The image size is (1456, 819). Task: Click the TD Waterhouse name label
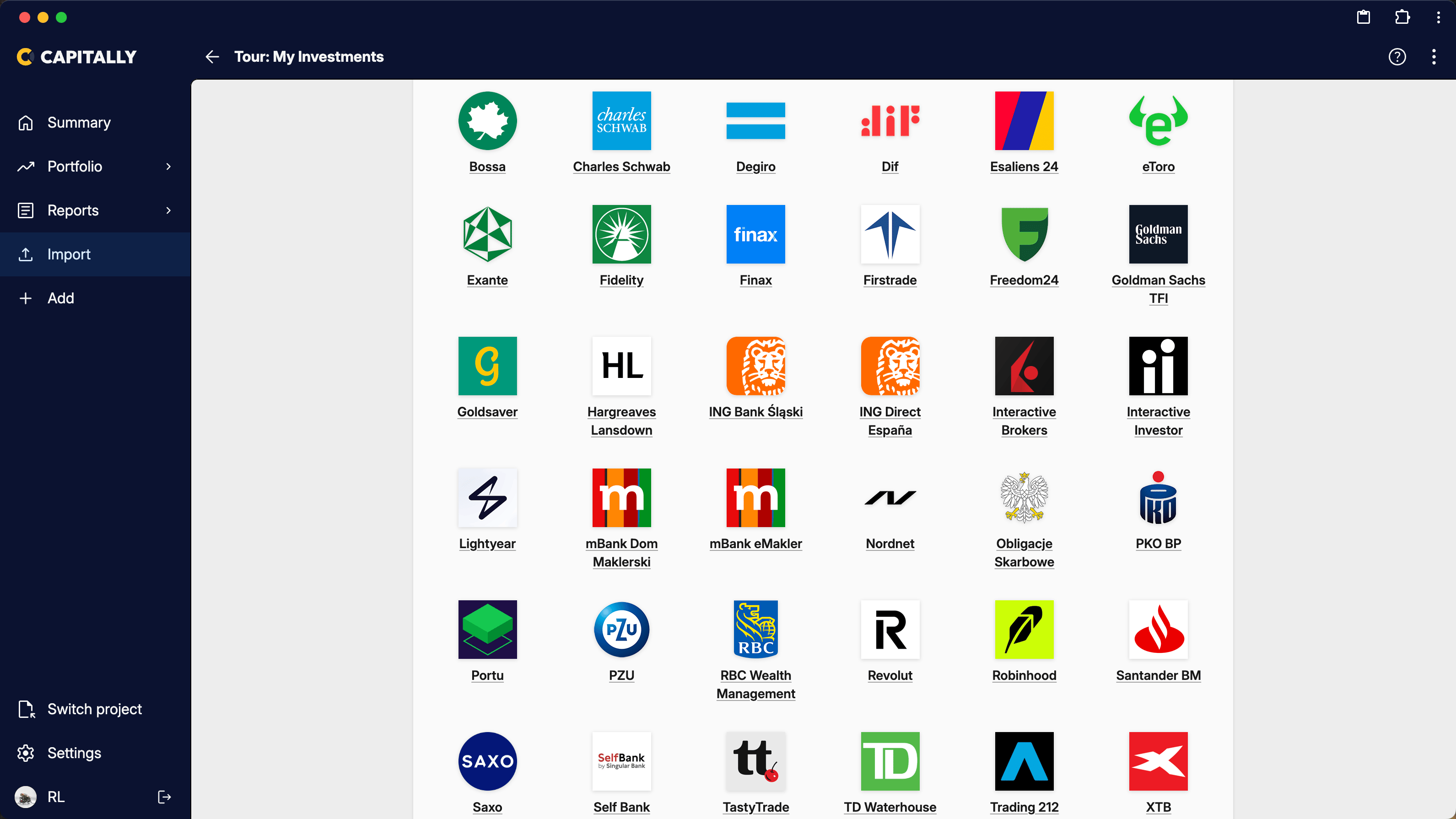pyautogui.click(x=890, y=807)
